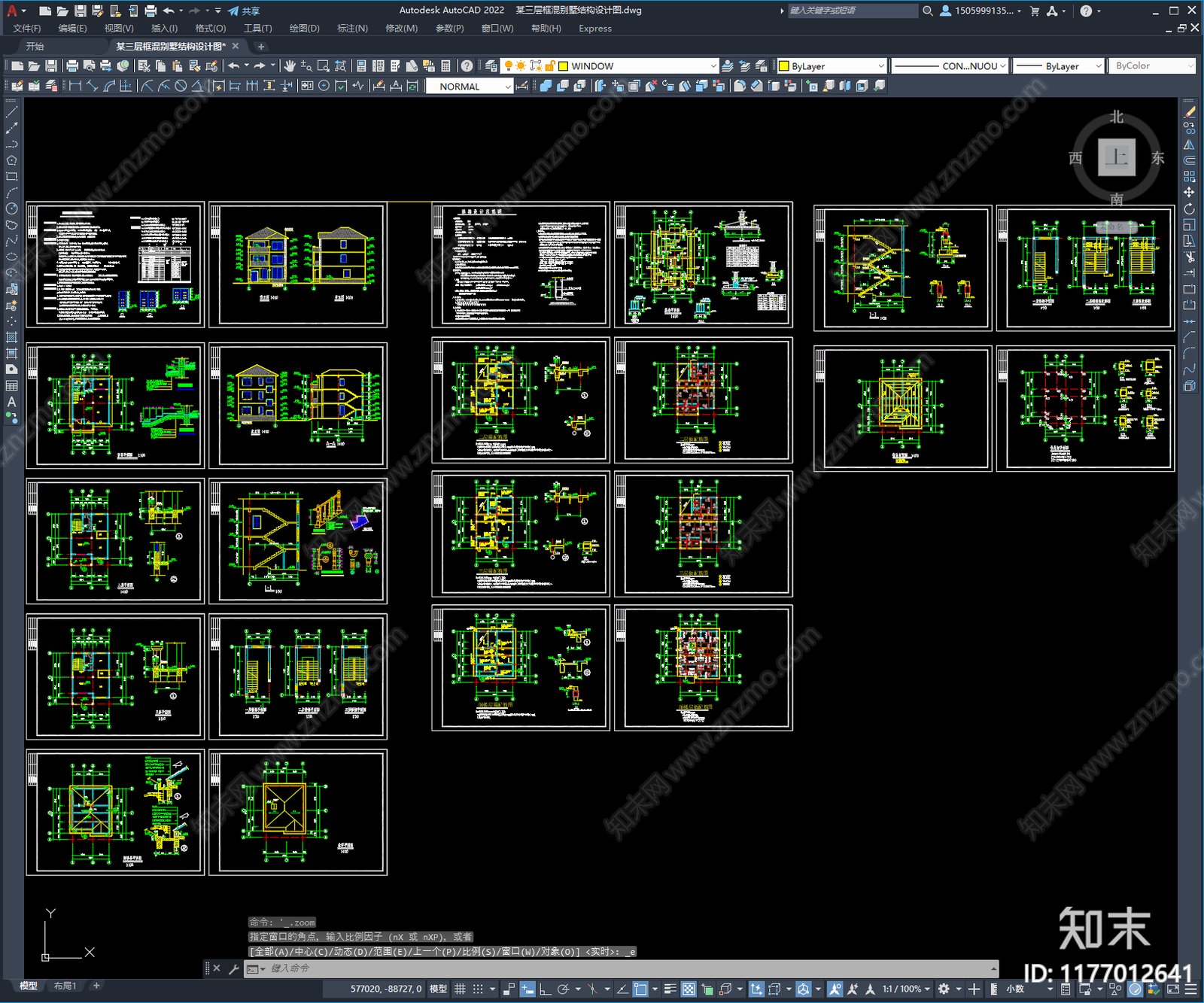This screenshot has width=1204, height=1003.
Task: Select the Move tool in the modify toolbar
Action: pyautogui.click(x=1190, y=193)
